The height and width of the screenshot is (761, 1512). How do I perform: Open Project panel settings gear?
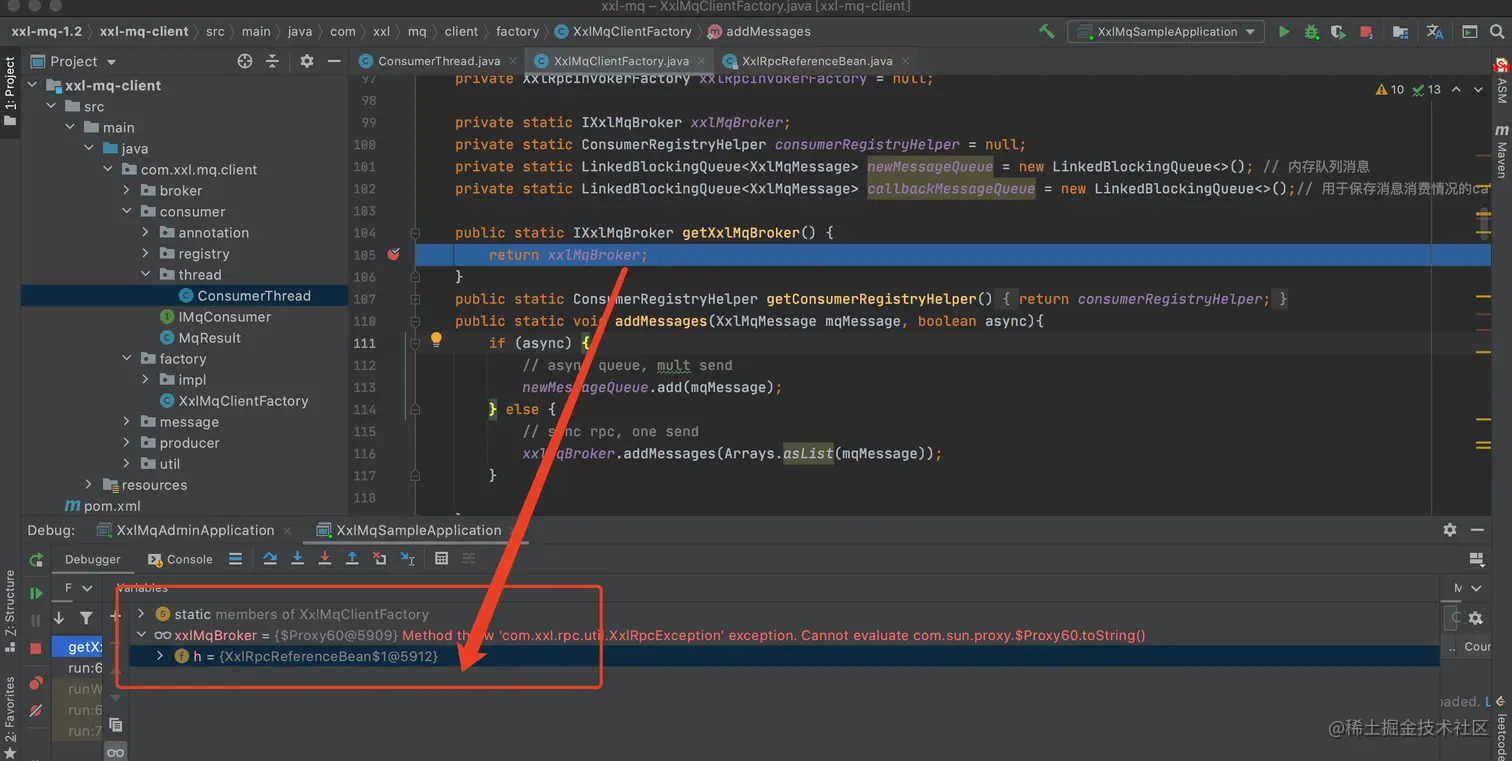click(307, 61)
